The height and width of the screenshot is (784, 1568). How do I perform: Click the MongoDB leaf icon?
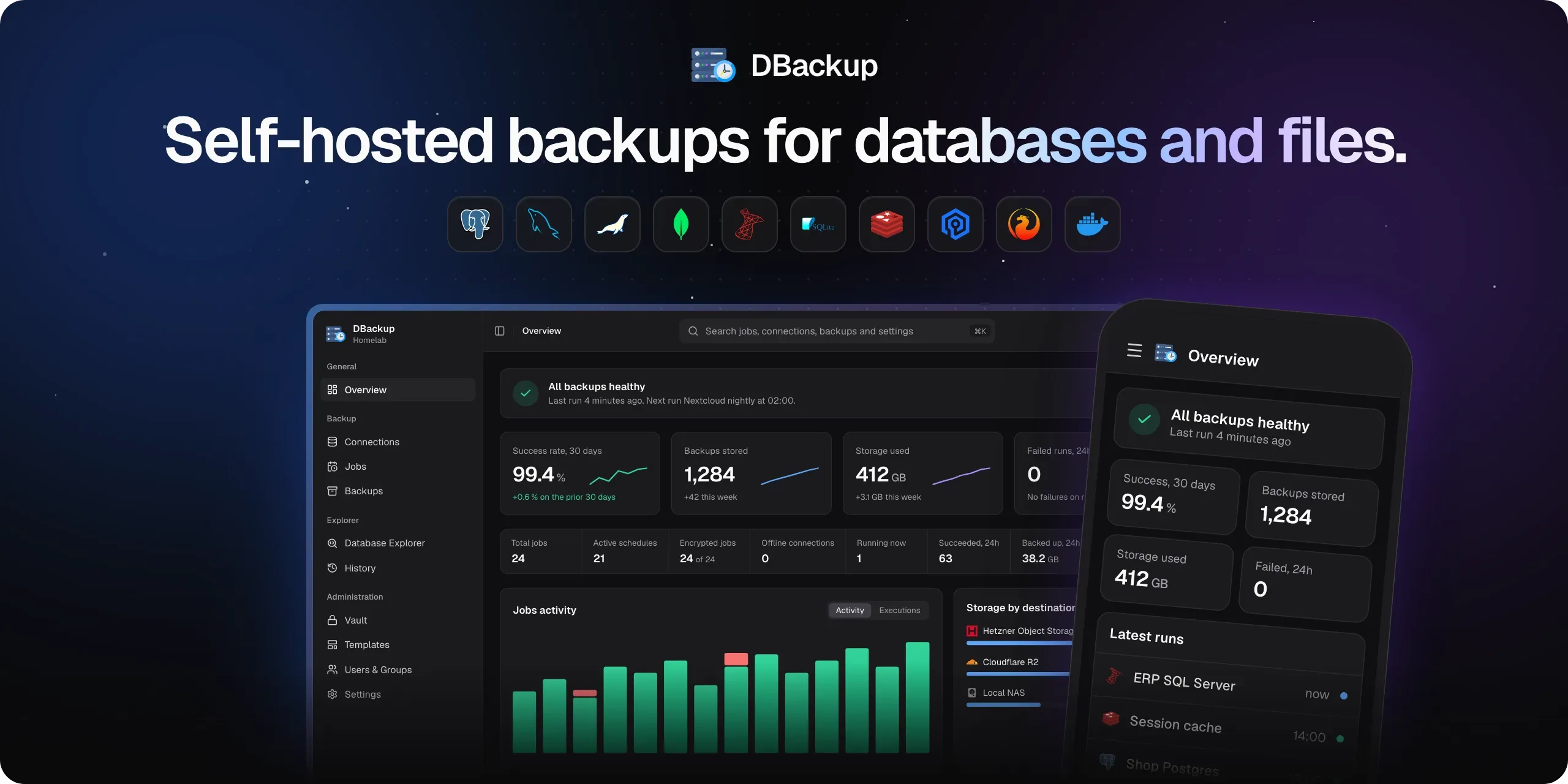click(681, 224)
